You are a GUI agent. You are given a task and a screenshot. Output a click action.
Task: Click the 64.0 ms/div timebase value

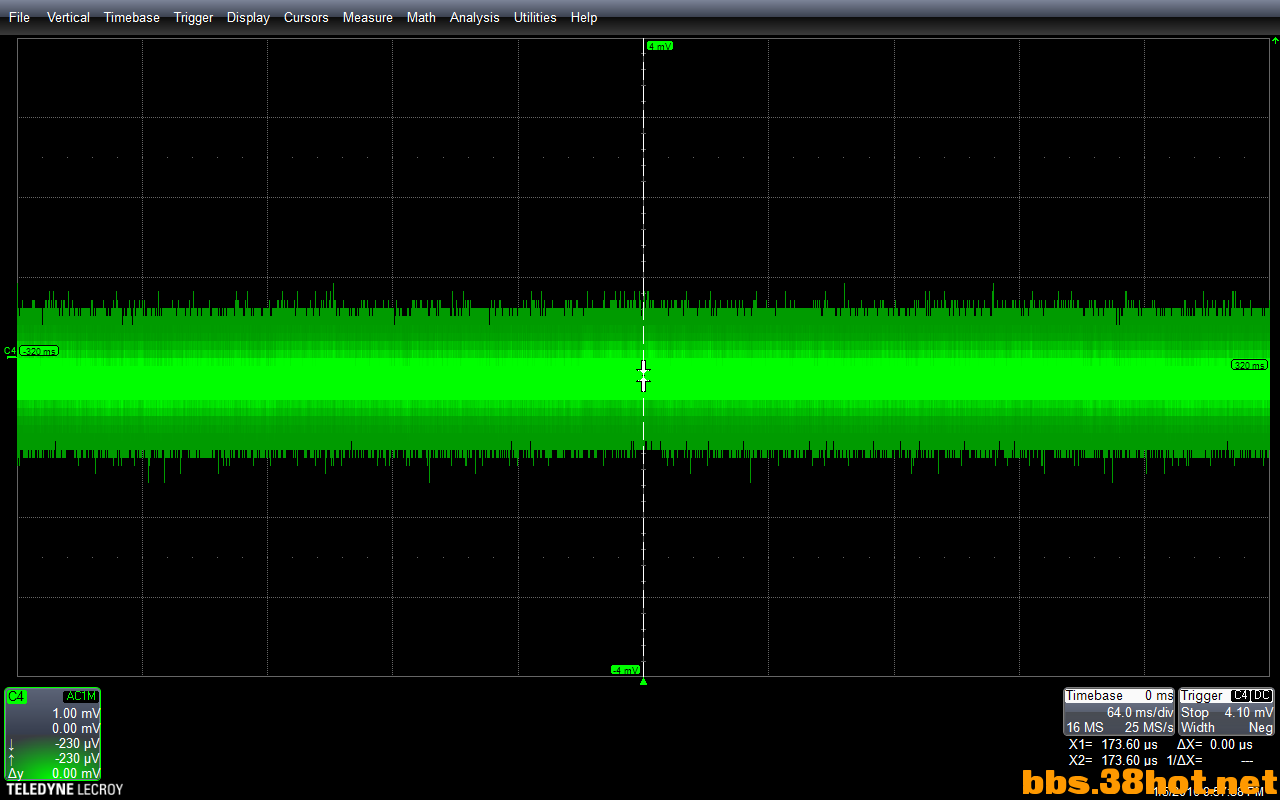pos(1139,712)
